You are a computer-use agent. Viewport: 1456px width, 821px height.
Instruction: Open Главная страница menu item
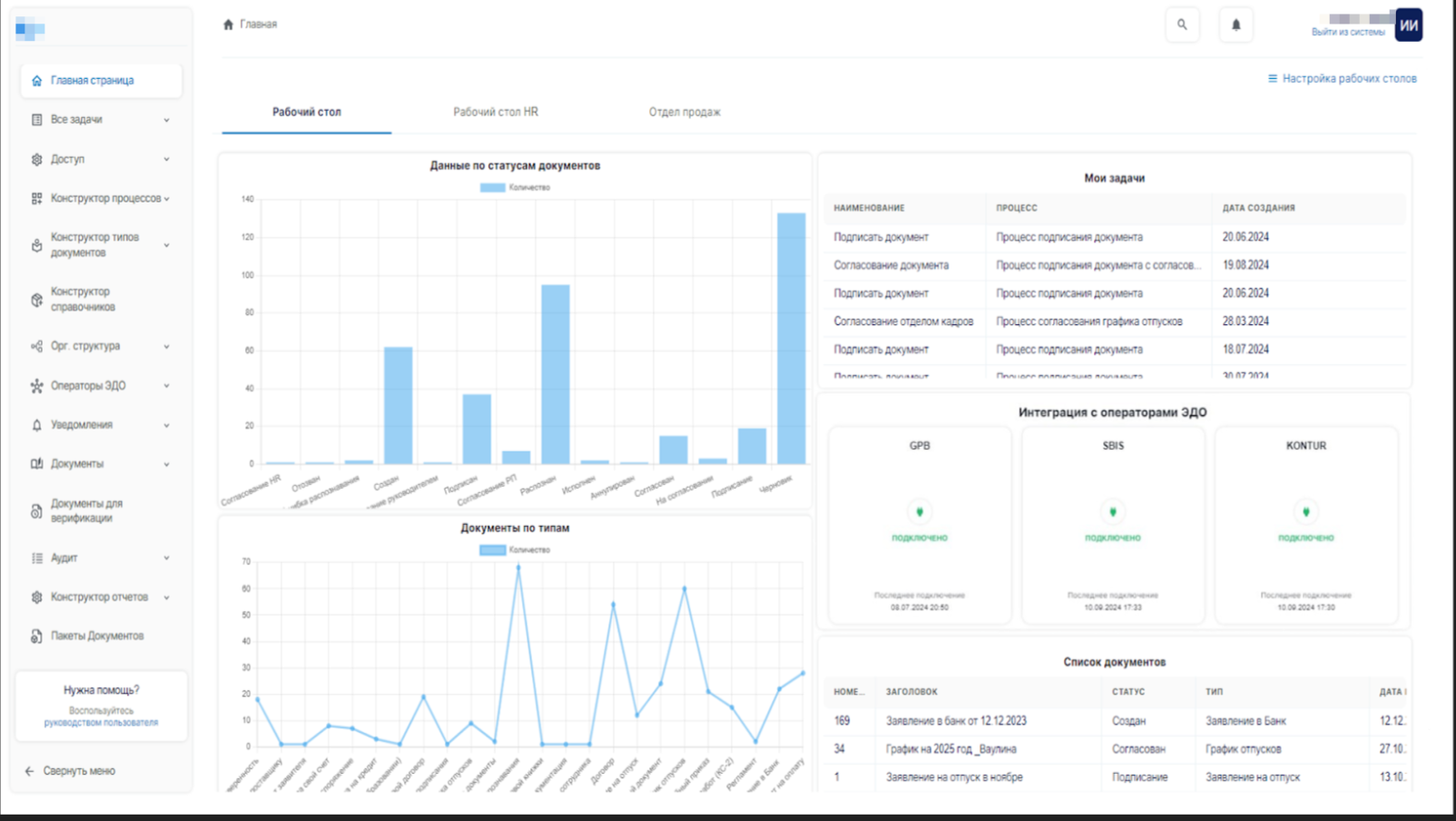(101, 81)
